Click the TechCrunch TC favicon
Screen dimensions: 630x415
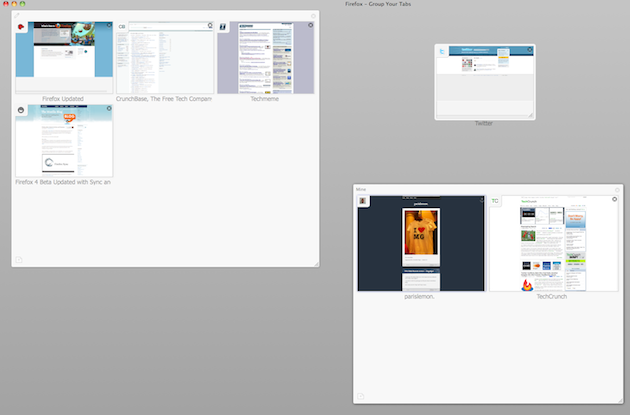[x=494, y=201]
